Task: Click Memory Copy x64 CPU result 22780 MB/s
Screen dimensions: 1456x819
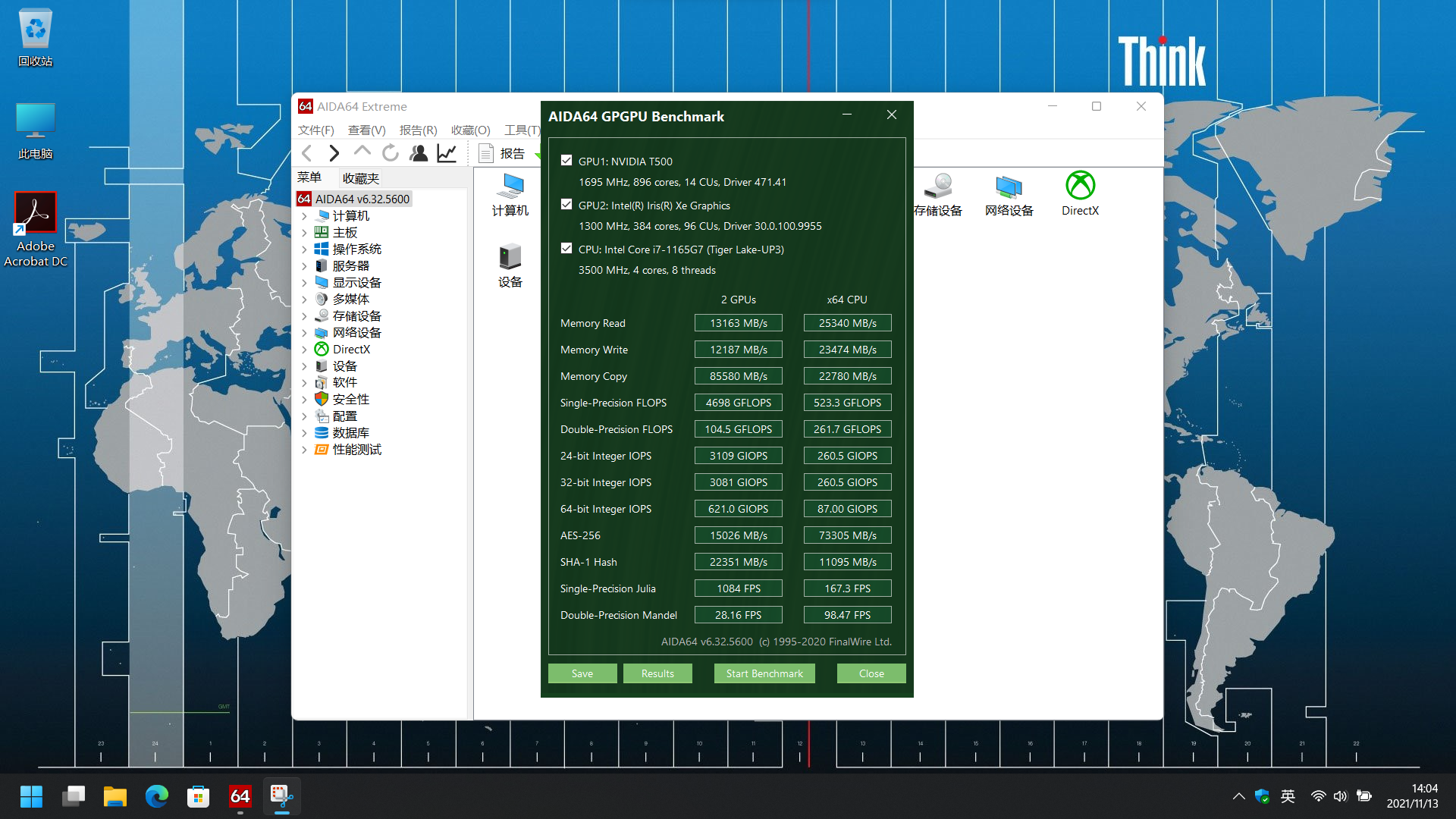Action: coord(848,376)
